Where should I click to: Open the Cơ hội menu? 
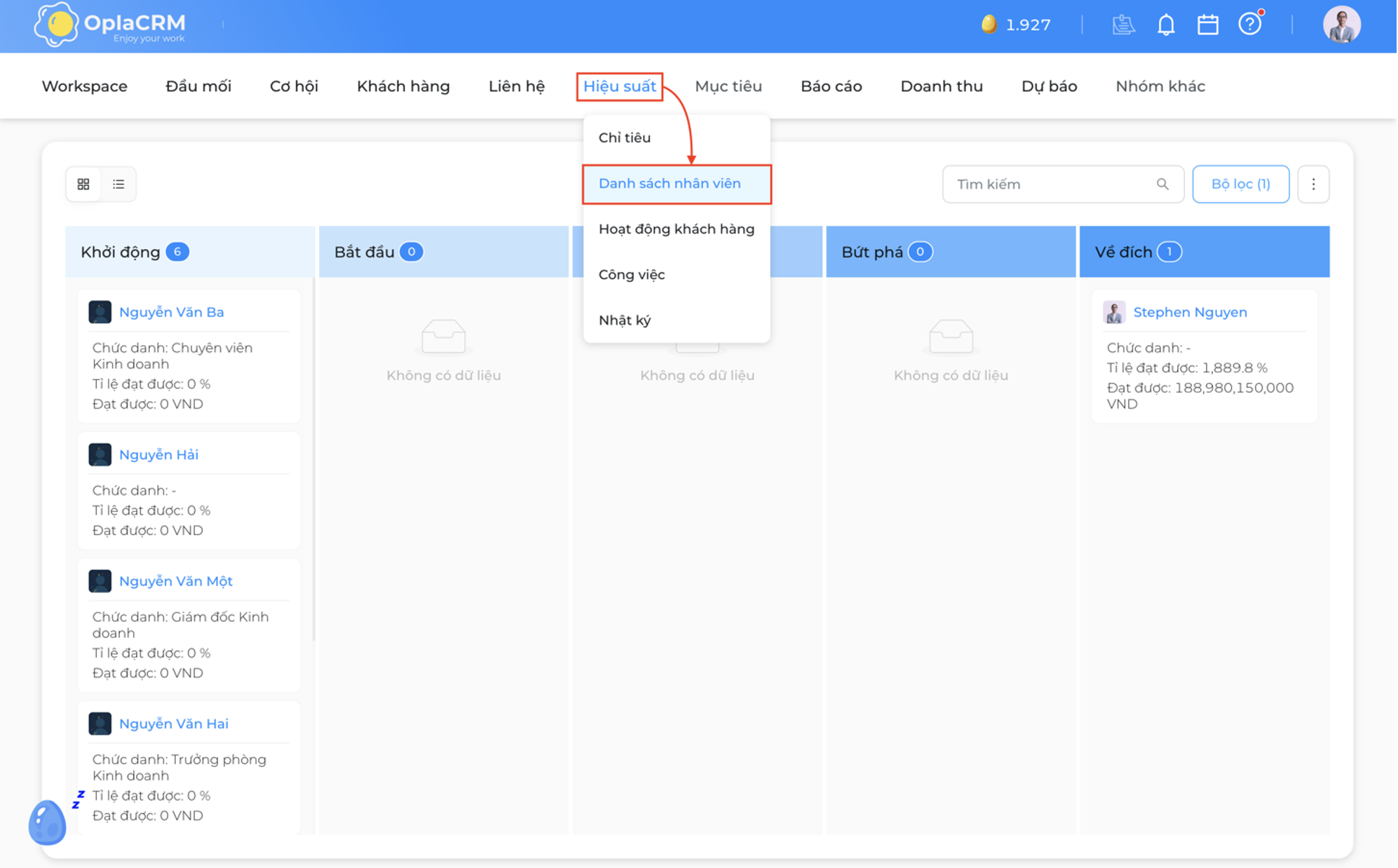[x=294, y=86]
